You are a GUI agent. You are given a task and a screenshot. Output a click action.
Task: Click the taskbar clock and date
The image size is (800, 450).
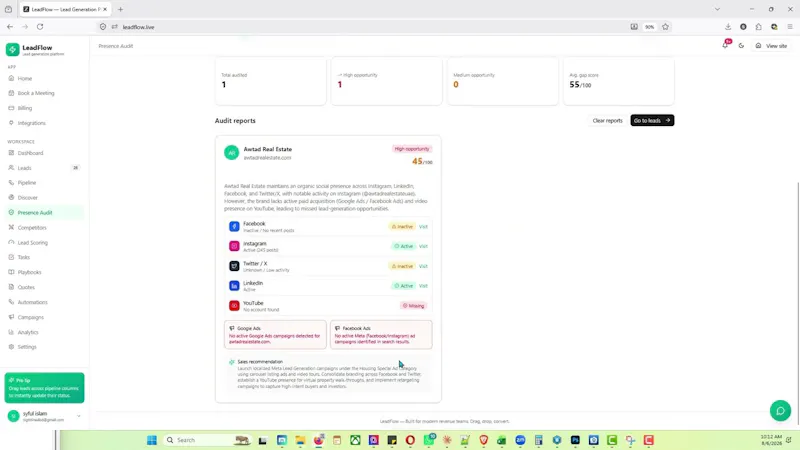tap(771, 440)
